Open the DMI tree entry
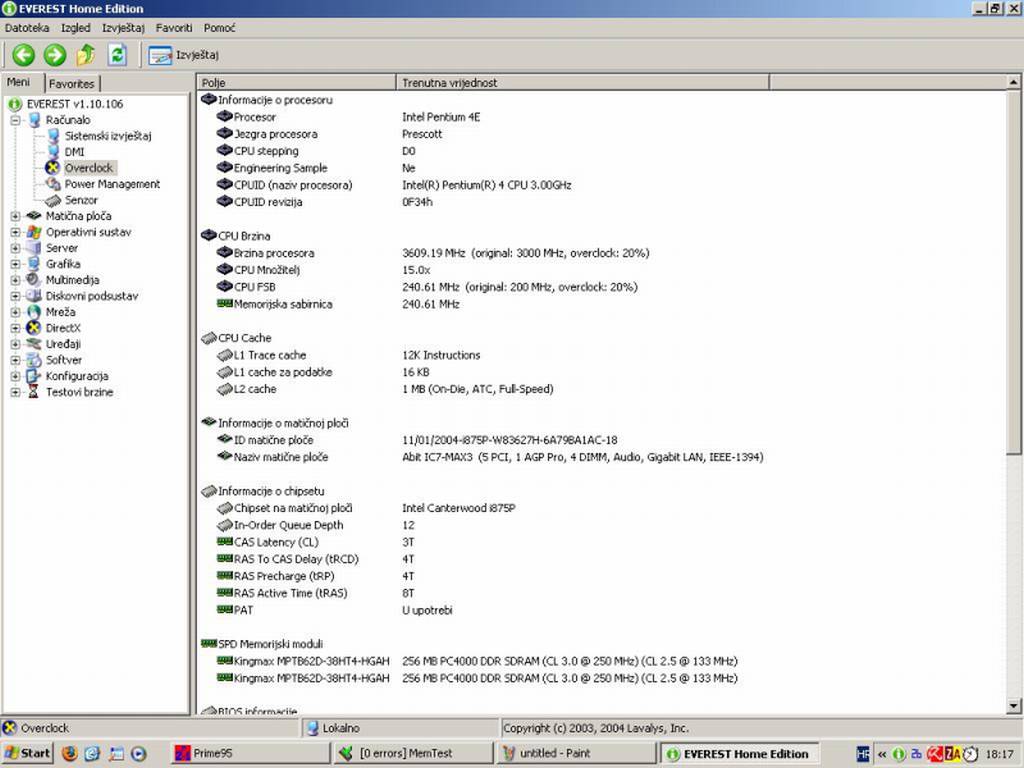The width and height of the screenshot is (1024, 768). [74, 152]
